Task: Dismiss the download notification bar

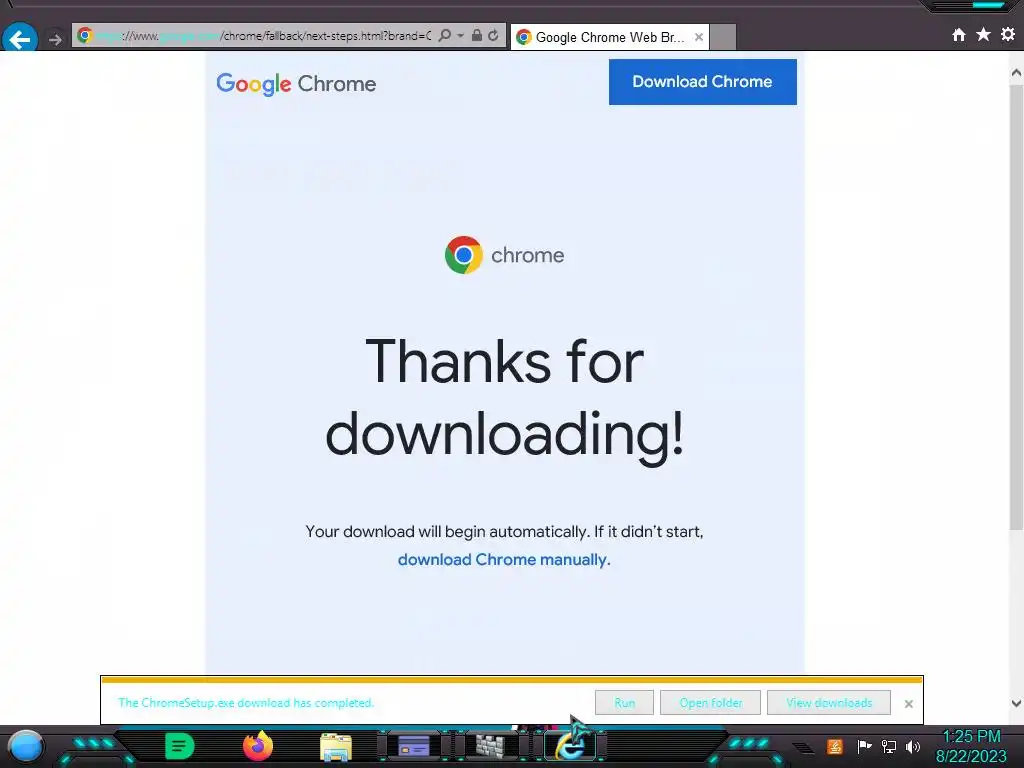Action: pos(908,704)
